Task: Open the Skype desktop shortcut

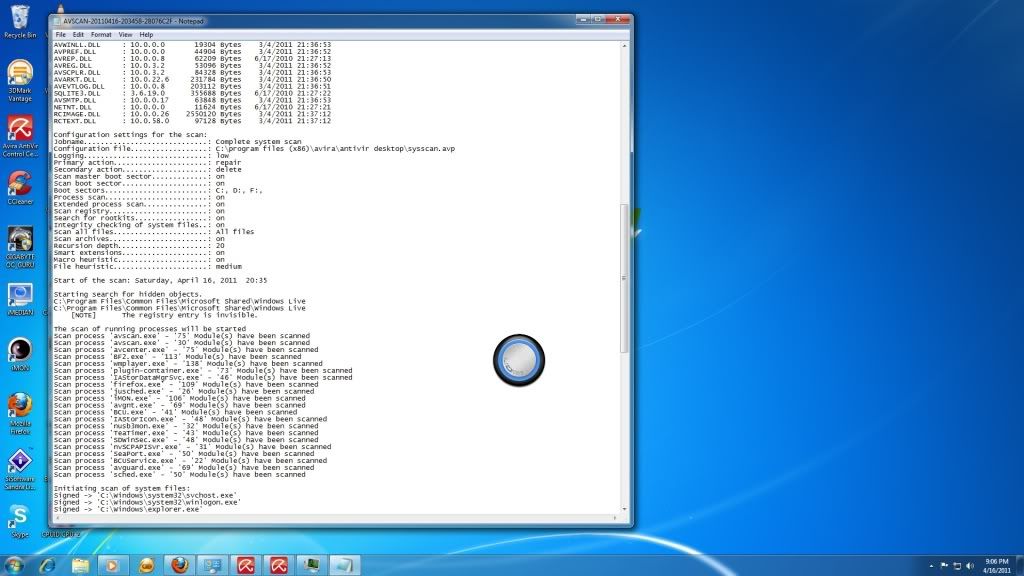Action: tap(20, 521)
